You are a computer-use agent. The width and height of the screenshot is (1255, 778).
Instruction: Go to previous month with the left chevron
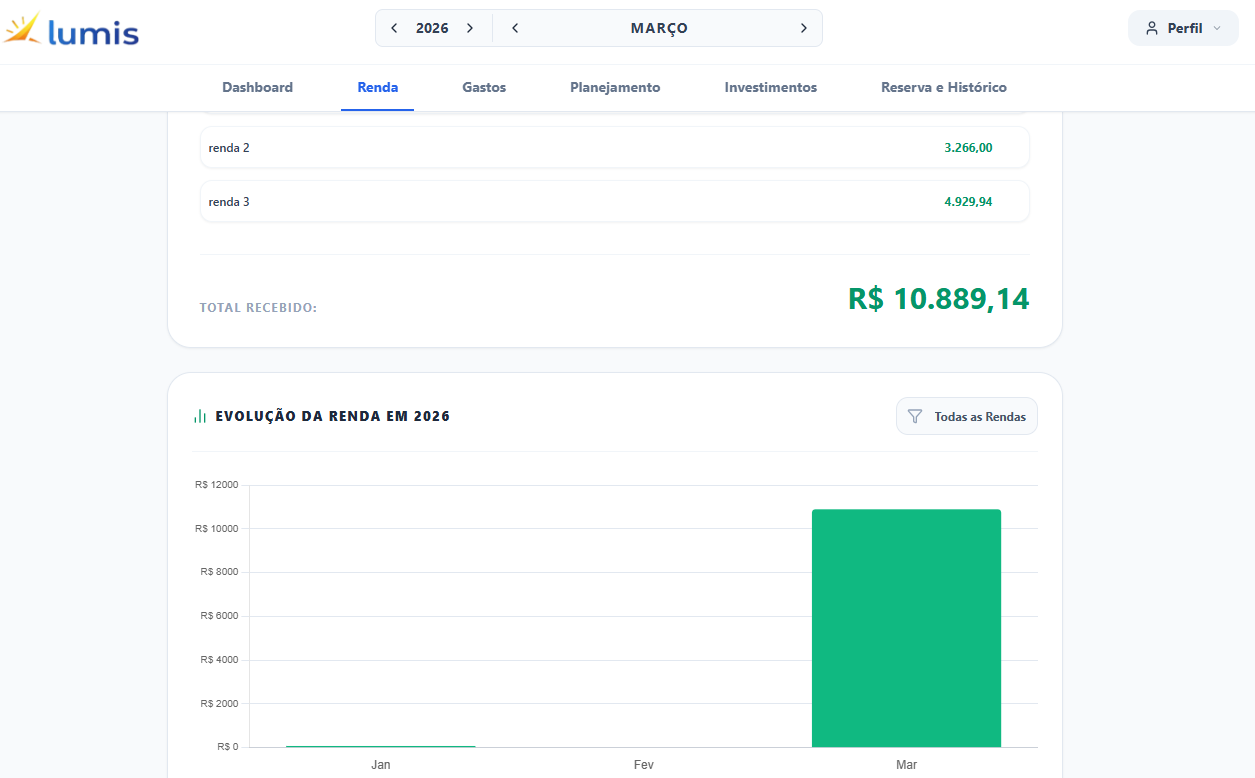pyautogui.click(x=515, y=28)
